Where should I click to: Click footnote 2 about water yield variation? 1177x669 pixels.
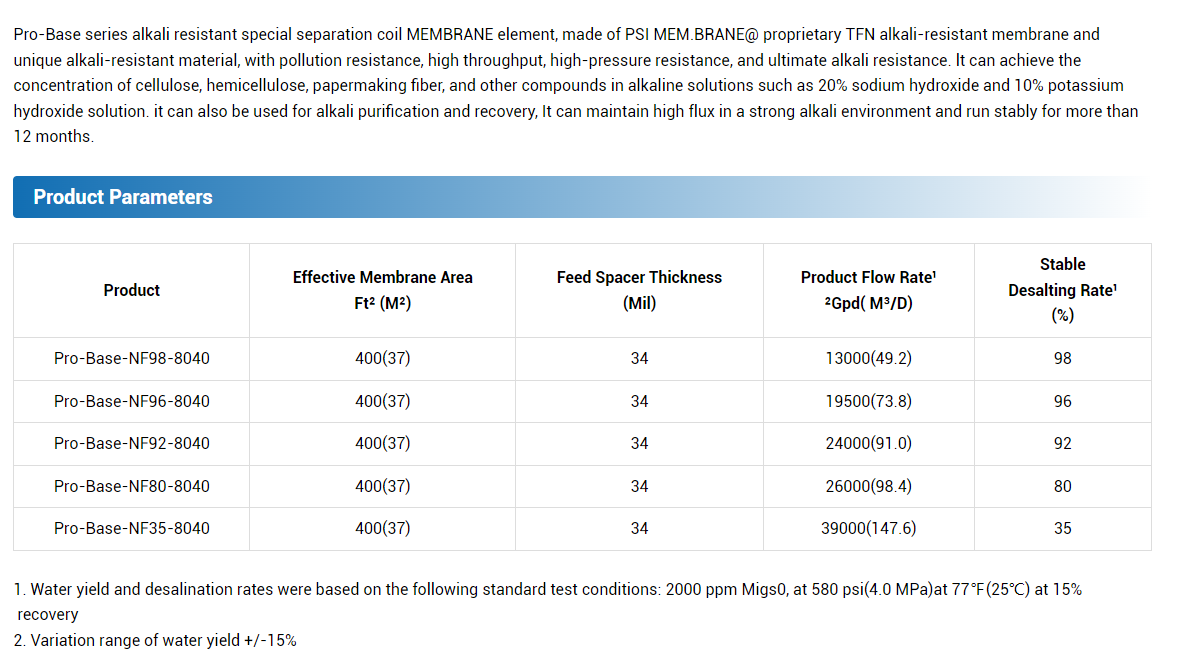[x=155, y=640]
